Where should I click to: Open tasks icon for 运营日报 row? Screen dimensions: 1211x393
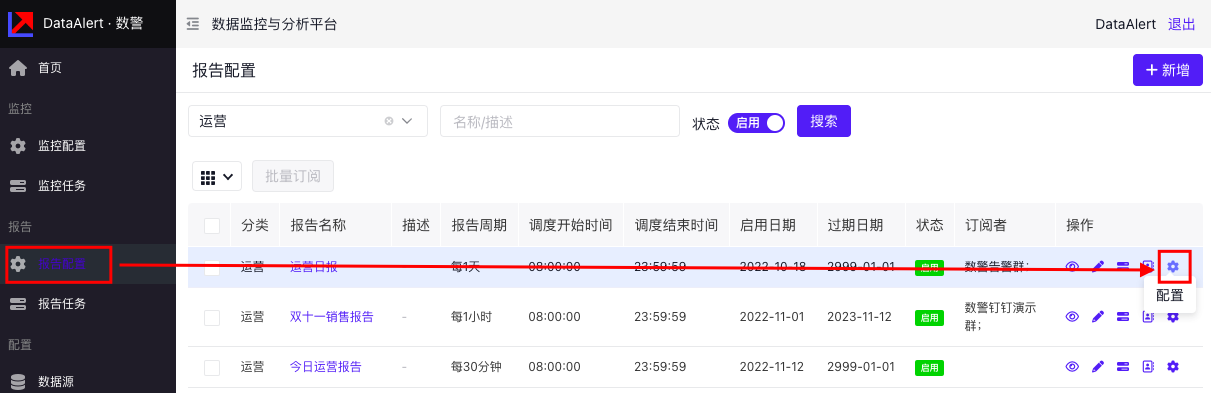point(1123,267)
